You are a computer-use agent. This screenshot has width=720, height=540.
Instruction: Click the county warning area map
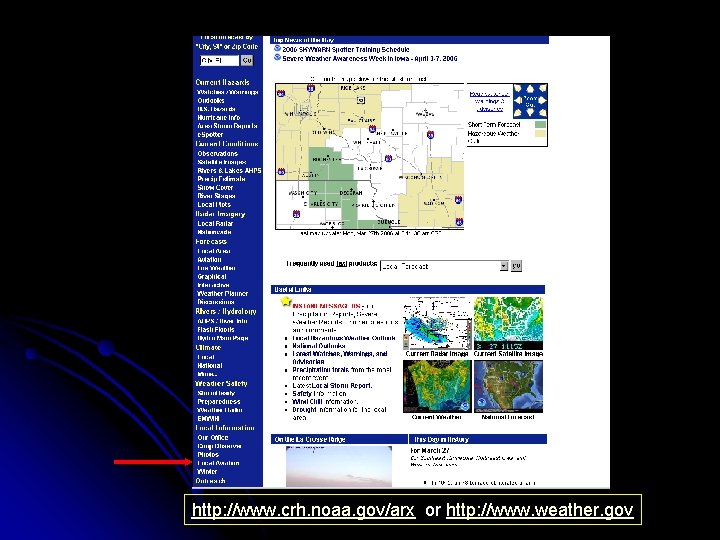pos(370,156)
